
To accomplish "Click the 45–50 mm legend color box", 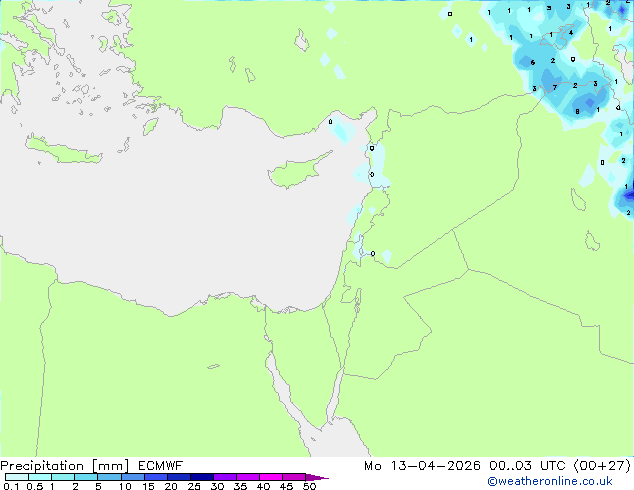I will 294,477.
